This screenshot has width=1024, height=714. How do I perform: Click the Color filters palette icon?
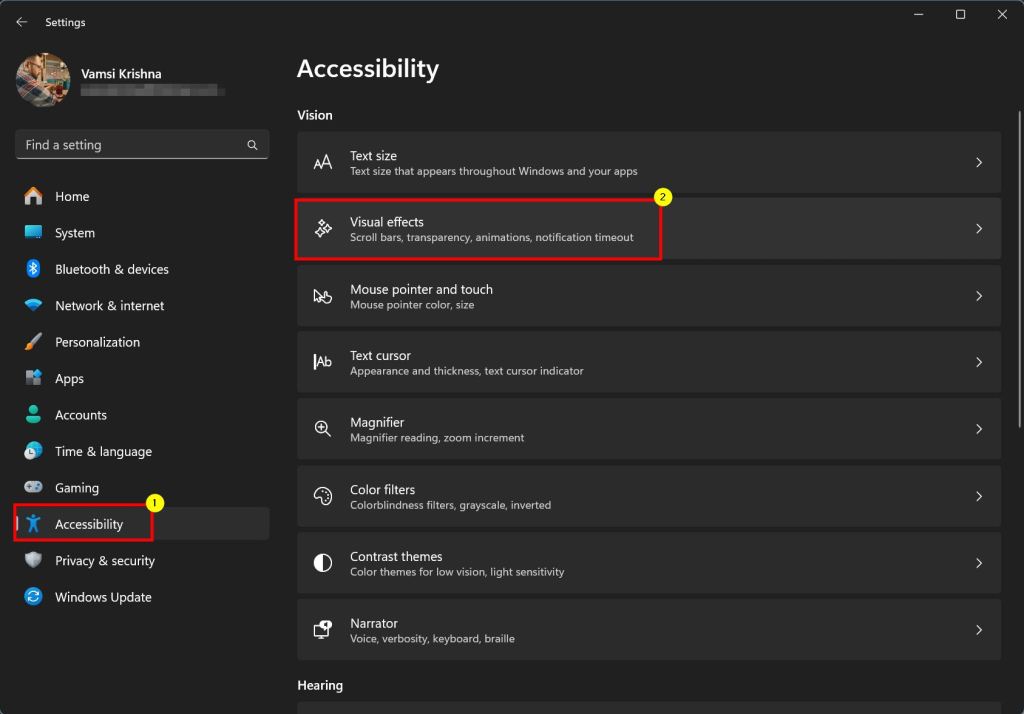[x=323, y=496]
